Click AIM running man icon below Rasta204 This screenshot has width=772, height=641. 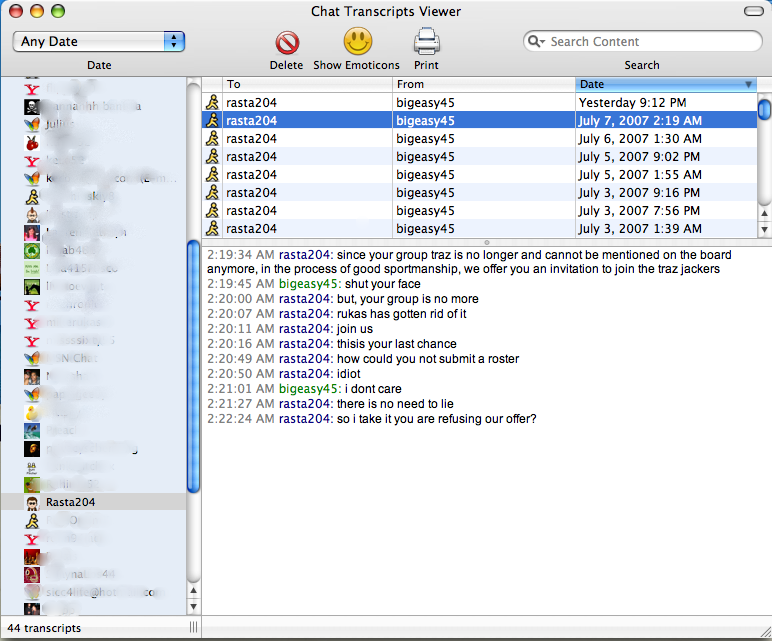click(x=32, y=521)
